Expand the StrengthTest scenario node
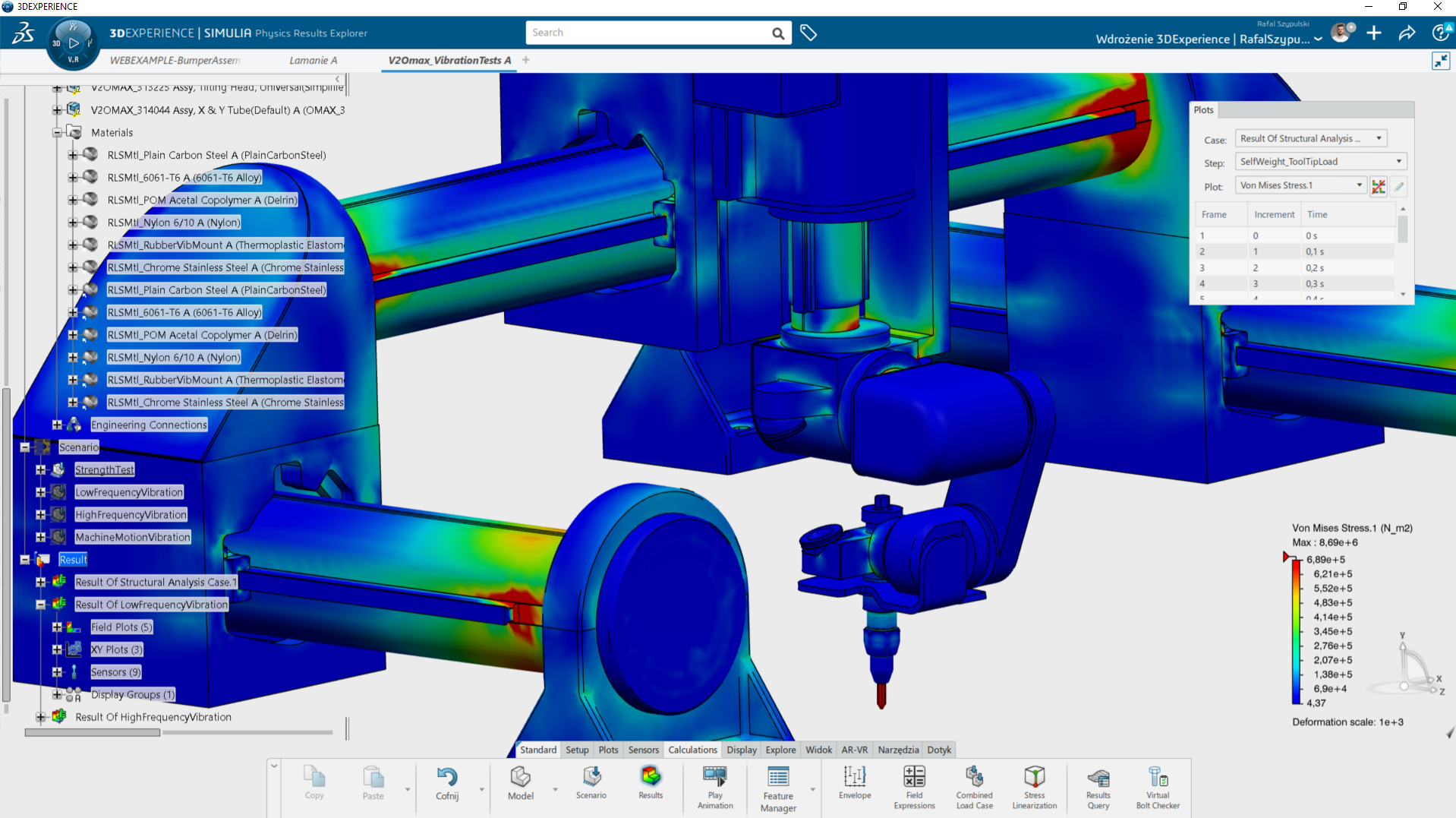This screenshot has width=1456, height=818. pyautogui.click(x=41, y=470)
